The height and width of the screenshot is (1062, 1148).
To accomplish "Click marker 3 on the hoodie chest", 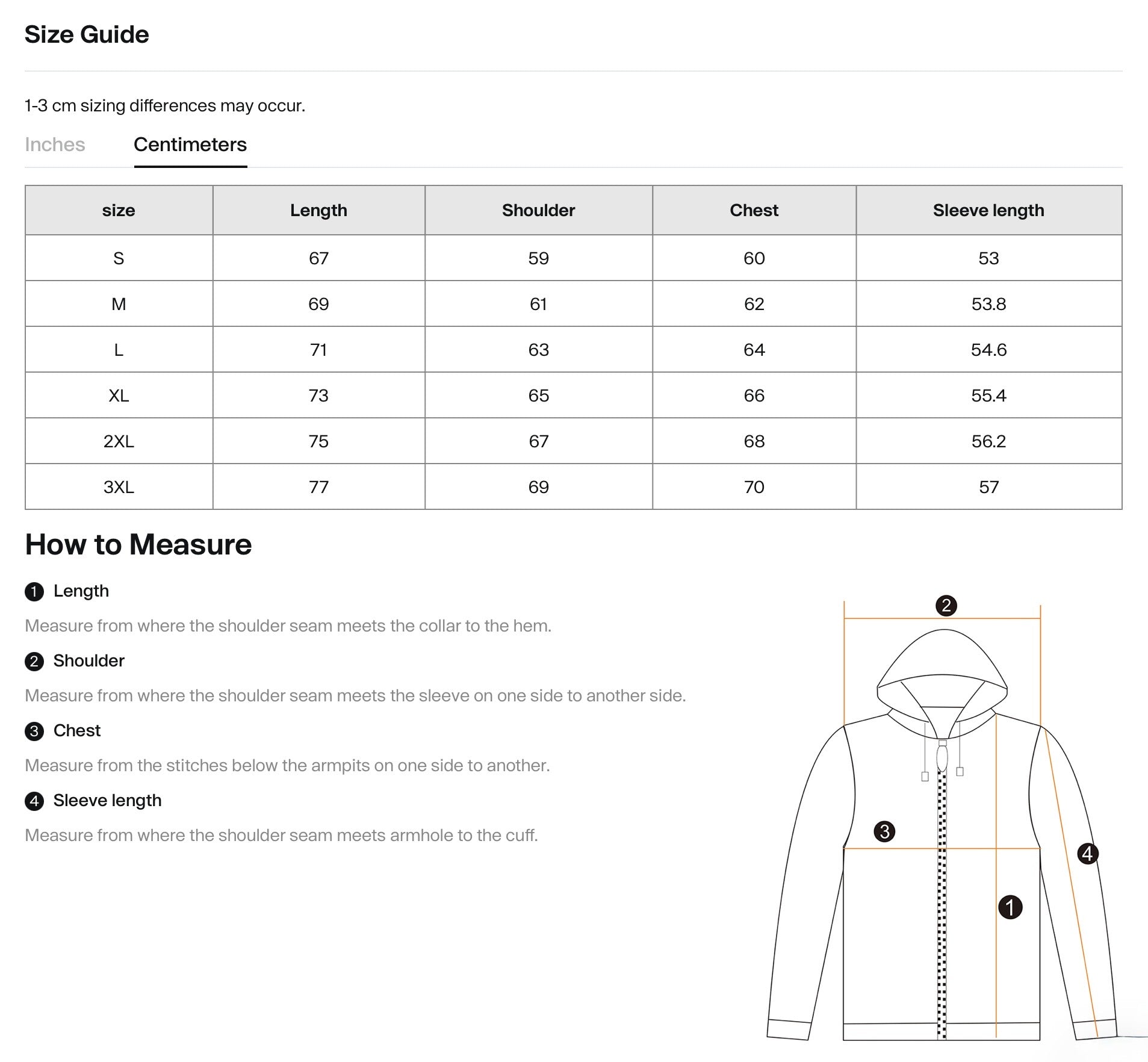I will pos(884,831).
